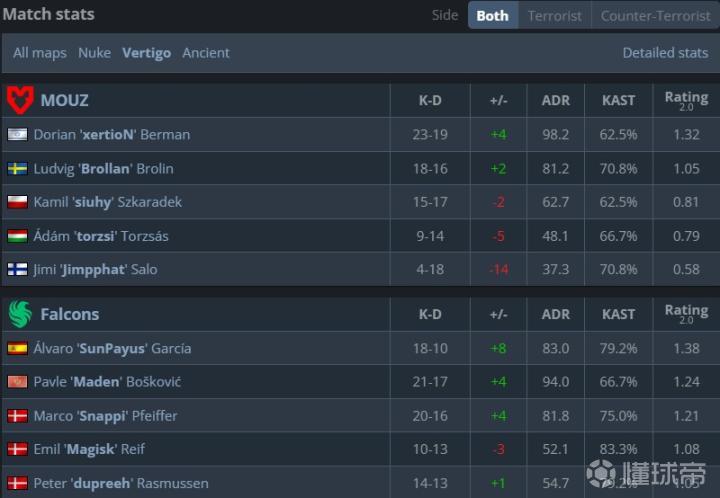The height and width of the screenshot is (498, 720).
Task: Switch side filter to Terrorist
Action: tap(555, 15)
